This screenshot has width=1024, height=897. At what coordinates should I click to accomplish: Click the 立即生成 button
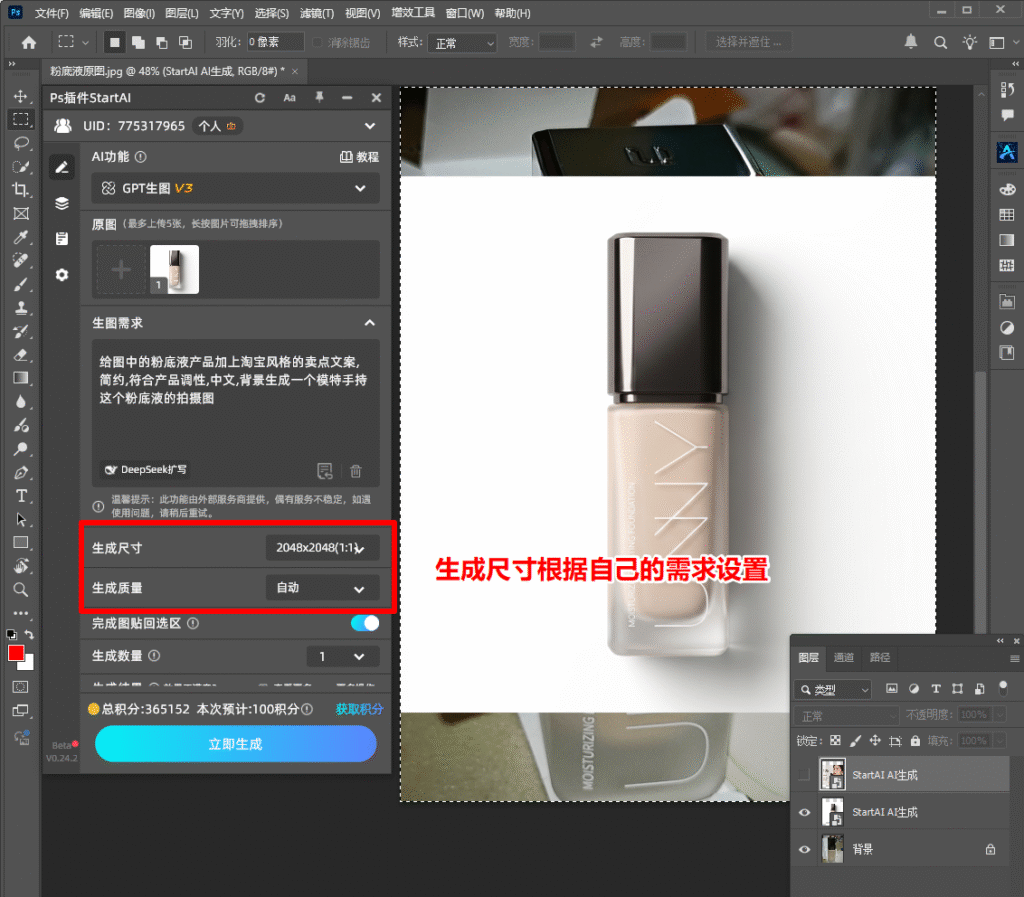[x=236, y=744]
